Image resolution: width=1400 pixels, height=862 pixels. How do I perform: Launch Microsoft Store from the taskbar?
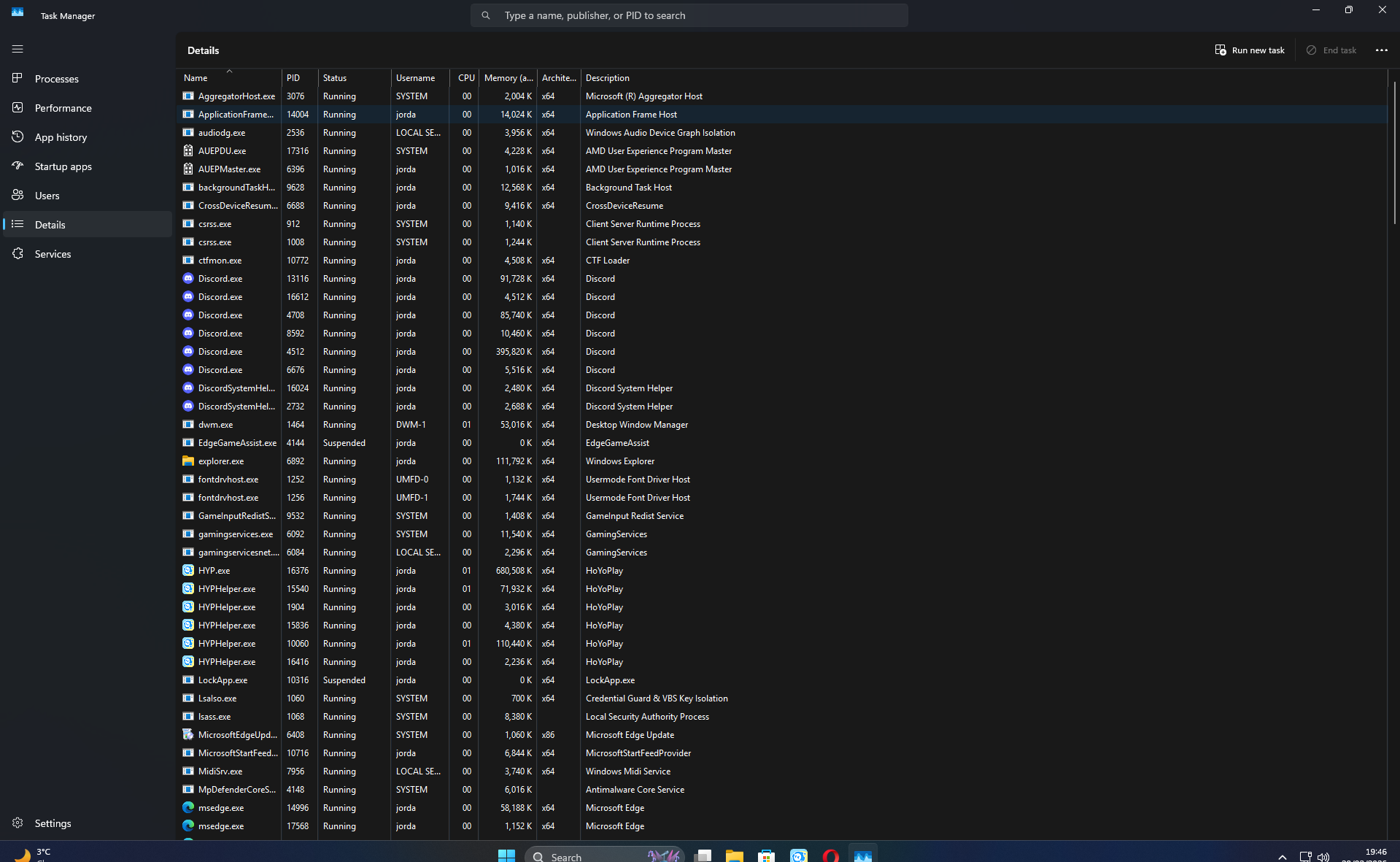767,855
